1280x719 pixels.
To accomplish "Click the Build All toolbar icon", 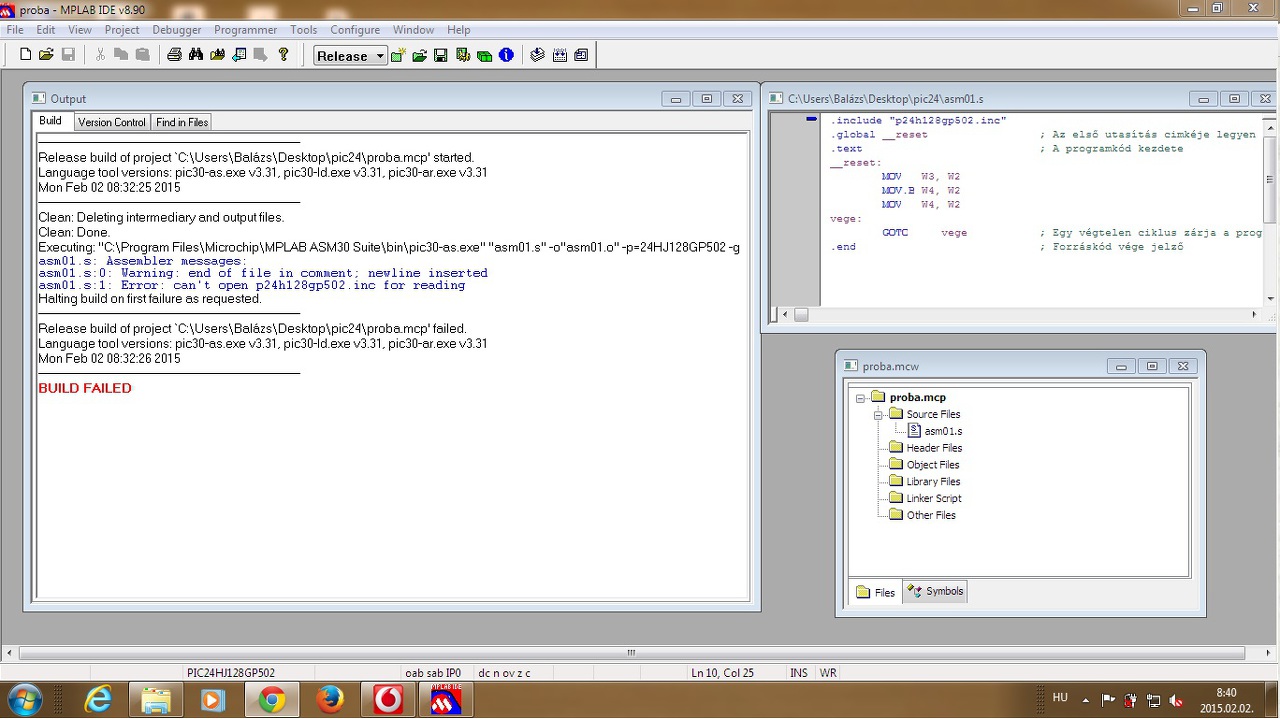I will 560,56.
